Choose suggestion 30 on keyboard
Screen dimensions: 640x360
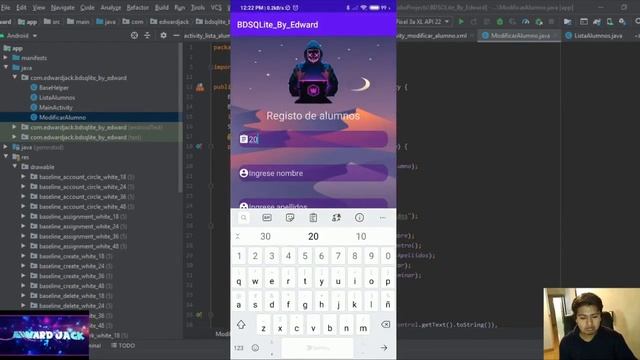click(266, 236)
